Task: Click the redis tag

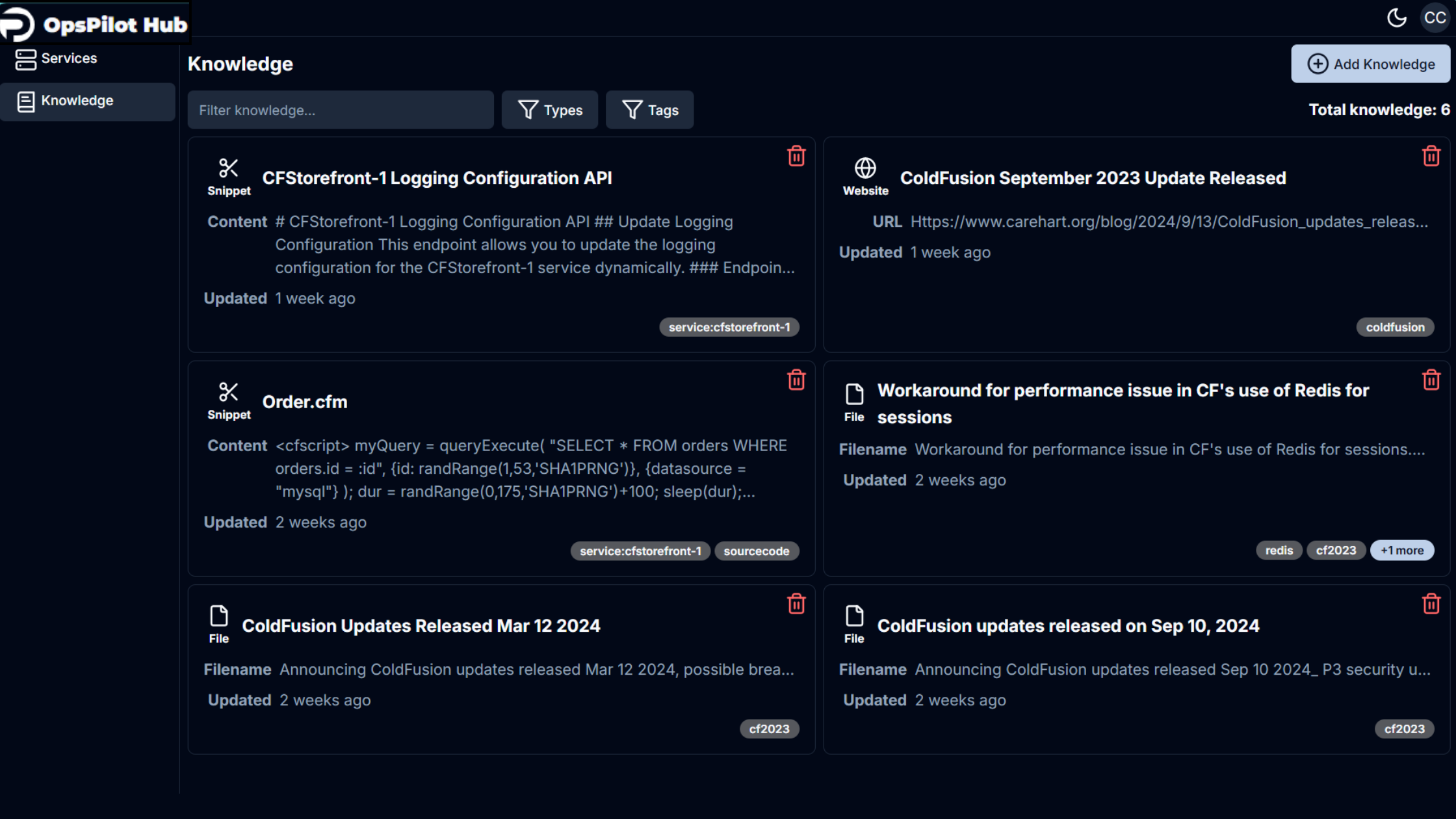Action: coord(1279,551)
